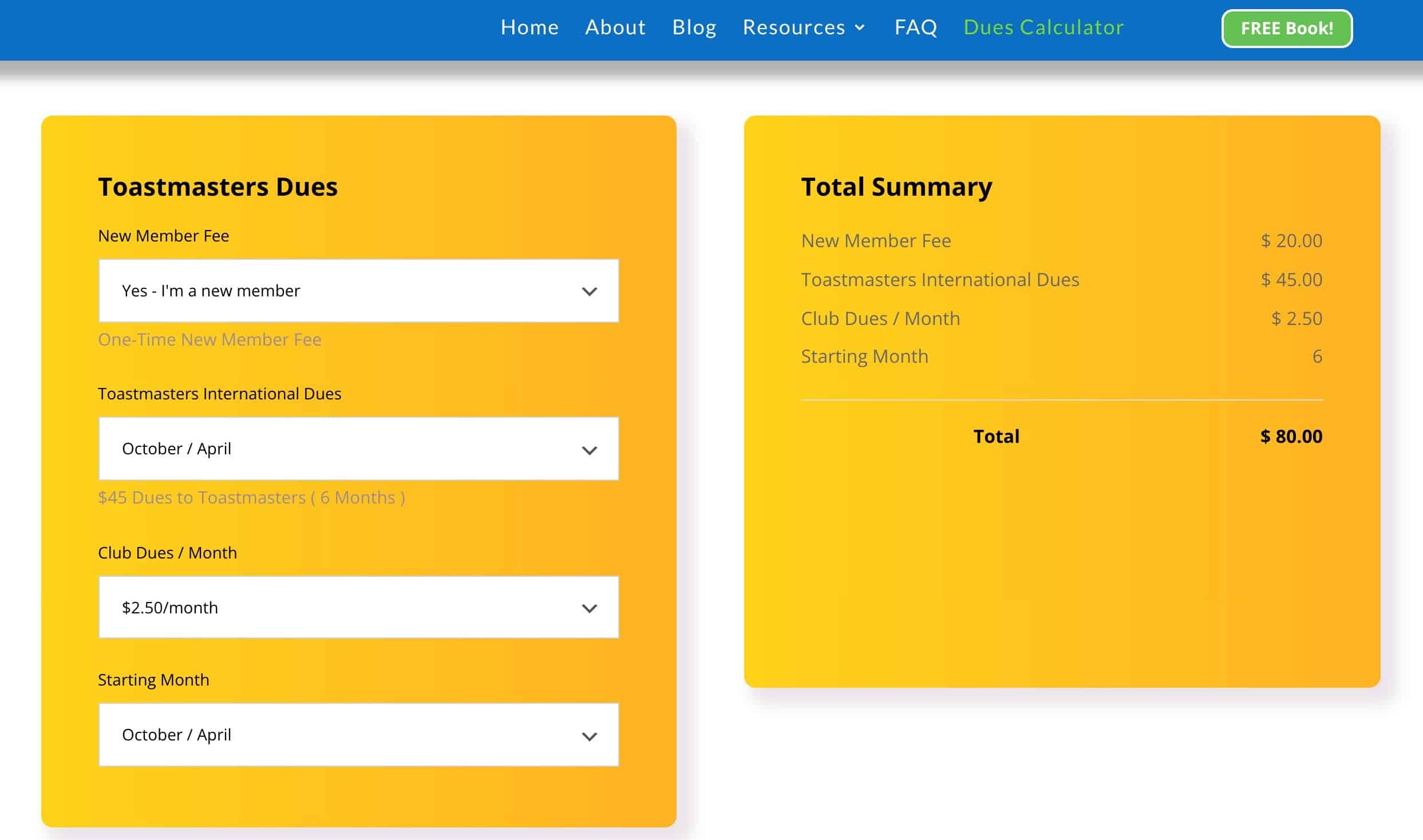
Task: Click the Toastmasters Dues heading
Action: (218, 187)
